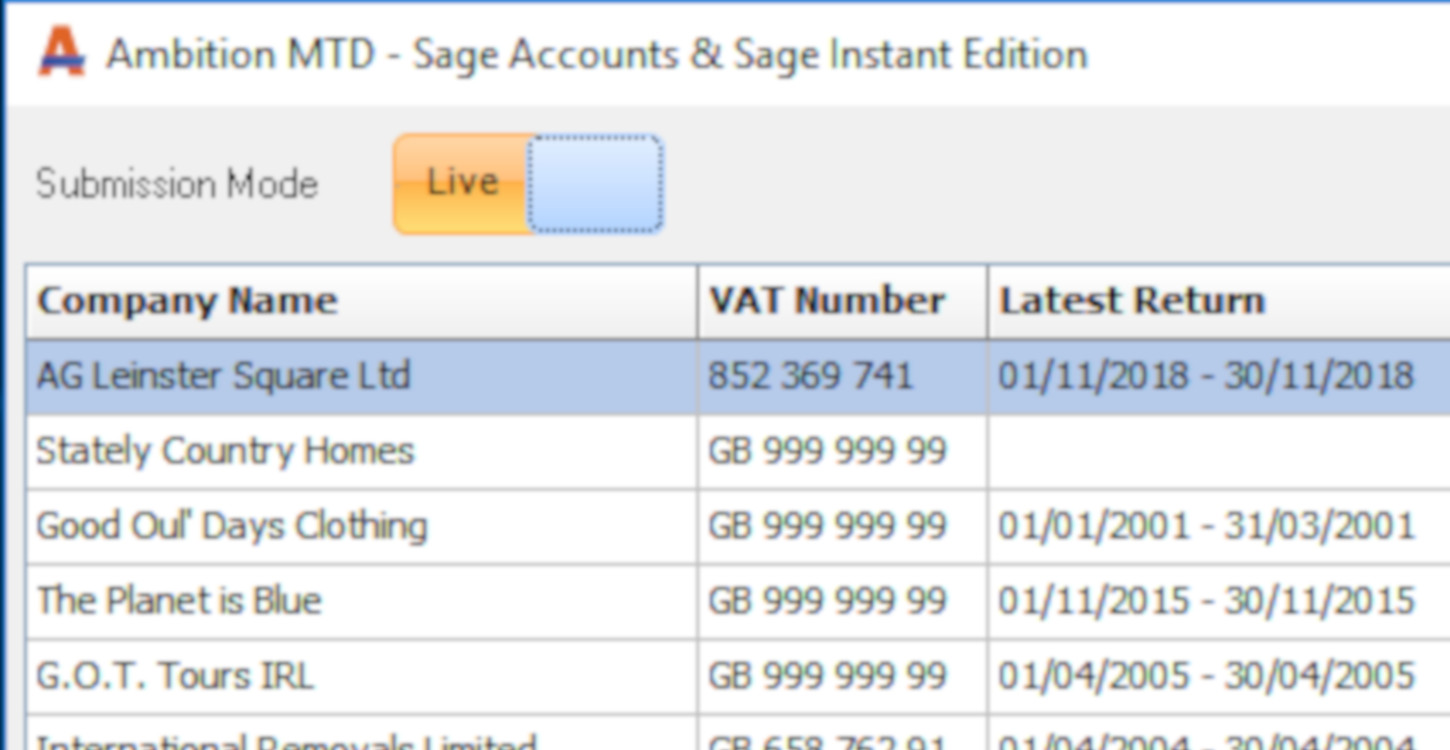
Task: Select Stately Country Homes company name
Action: [225, 451]
